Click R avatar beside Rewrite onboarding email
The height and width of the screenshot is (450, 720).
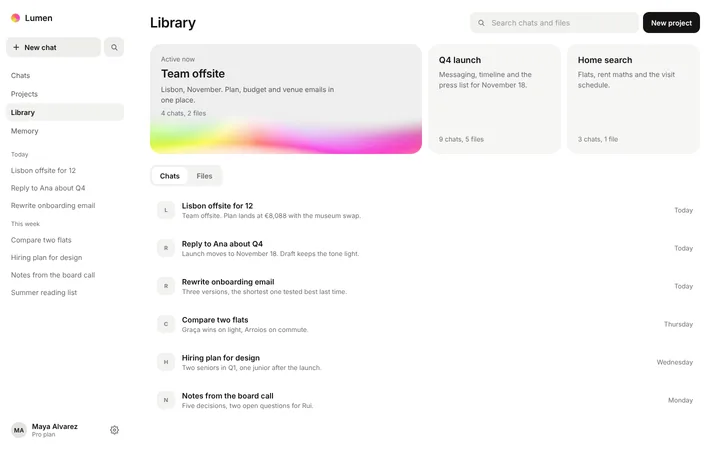point(166,286)
